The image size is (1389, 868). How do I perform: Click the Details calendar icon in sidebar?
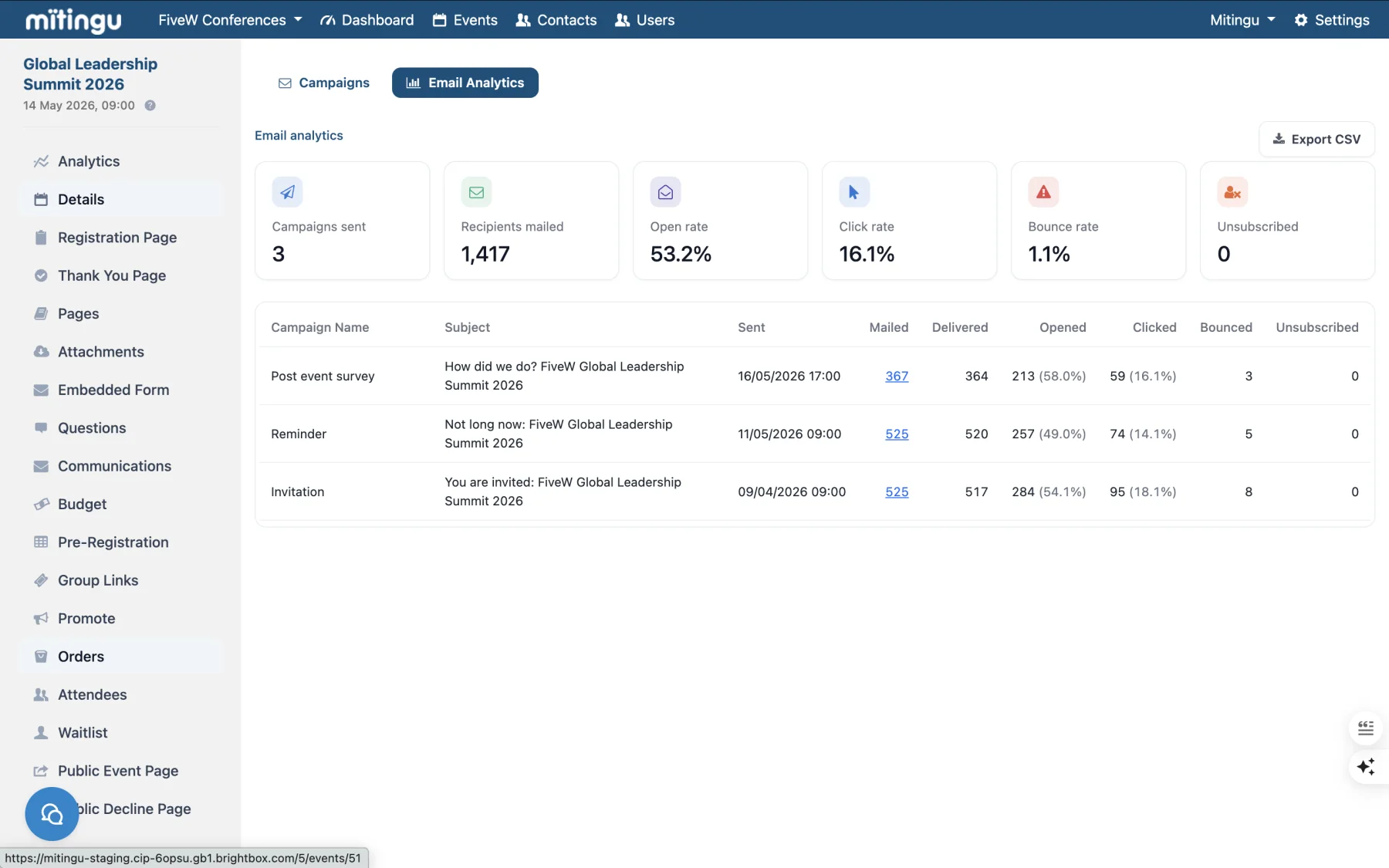41,199
